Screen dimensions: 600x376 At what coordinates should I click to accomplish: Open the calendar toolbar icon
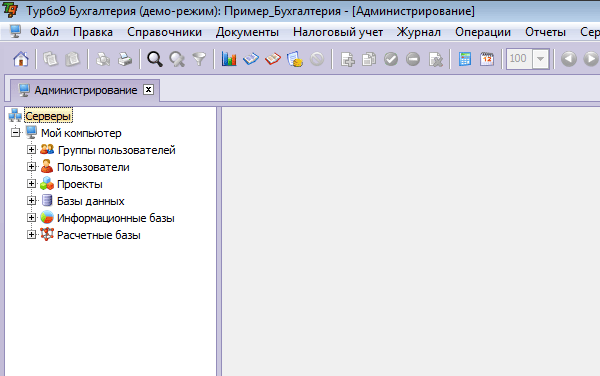487,59
